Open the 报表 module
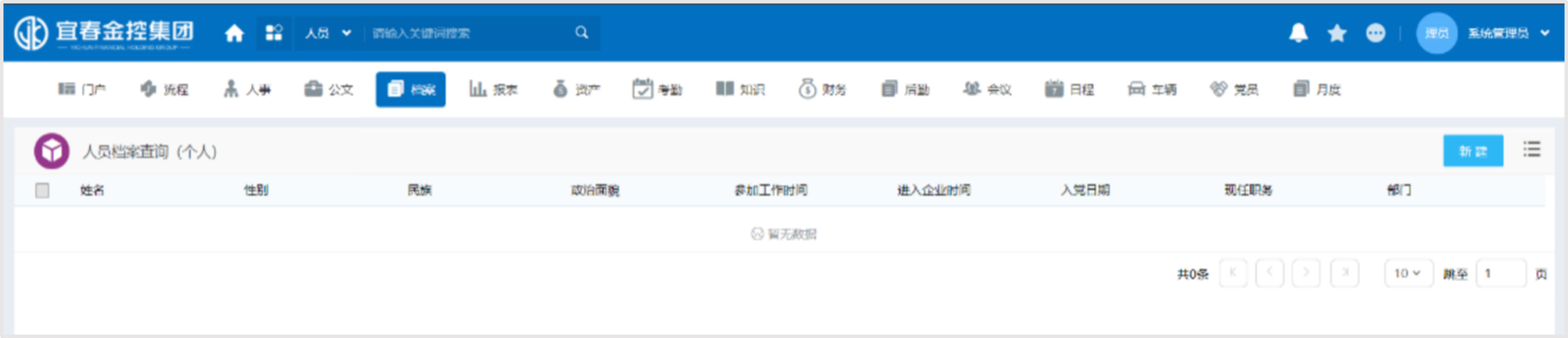1568x338 pixels. tap(493, 89)
